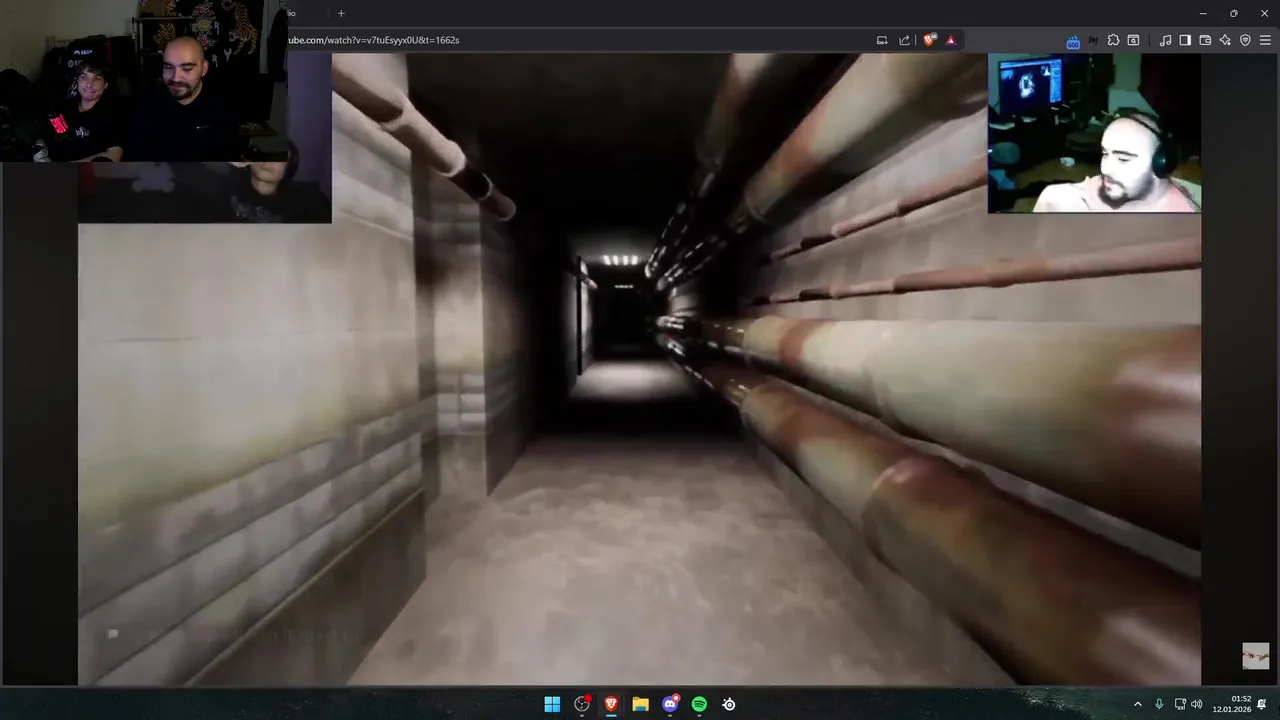Open the Brave VPN shield icon

(x=1245, y=40)
